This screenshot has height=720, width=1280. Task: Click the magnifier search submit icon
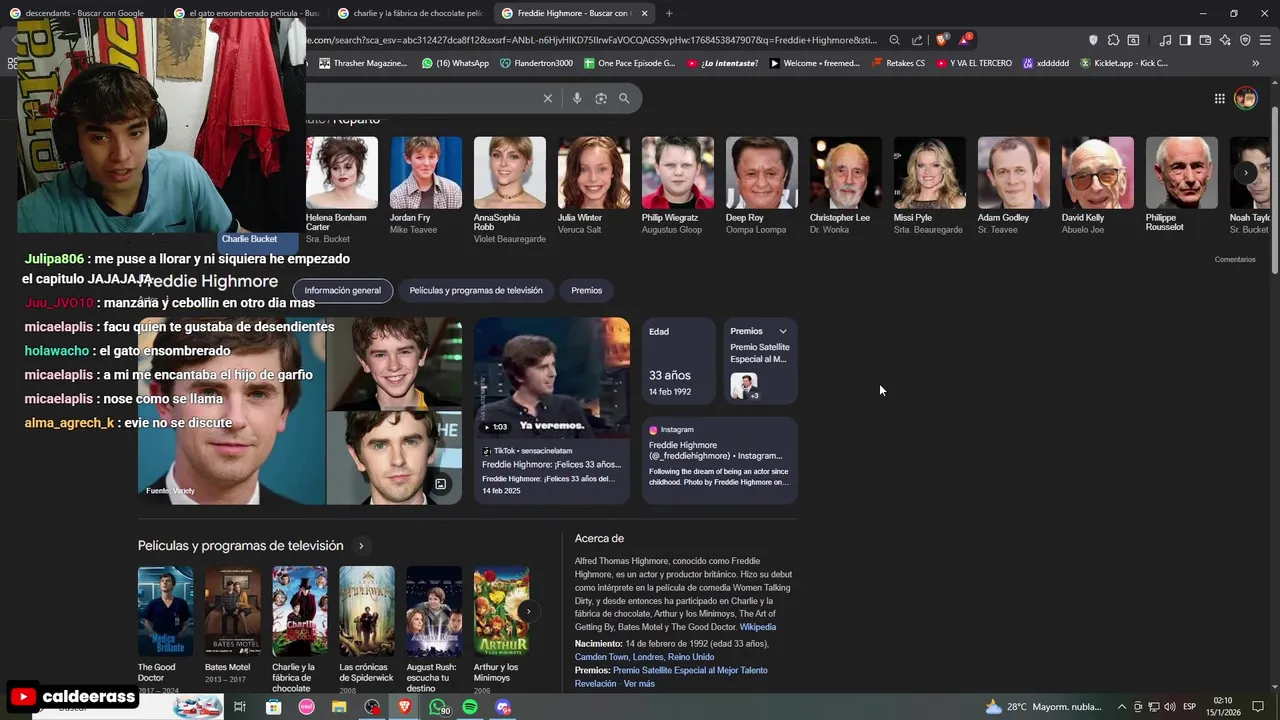point(624,98)
